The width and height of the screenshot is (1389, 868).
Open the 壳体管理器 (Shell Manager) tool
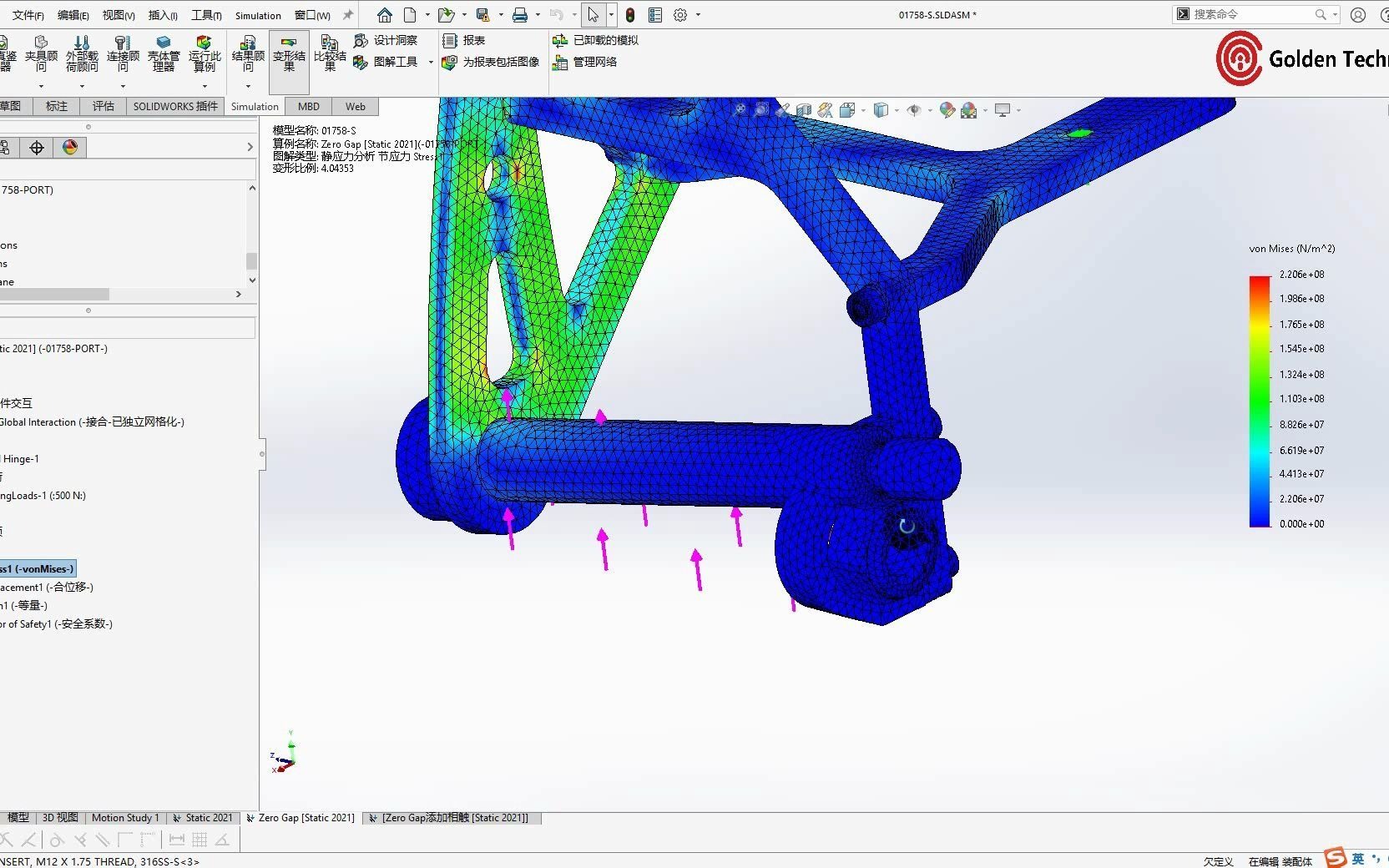[164, 56]
